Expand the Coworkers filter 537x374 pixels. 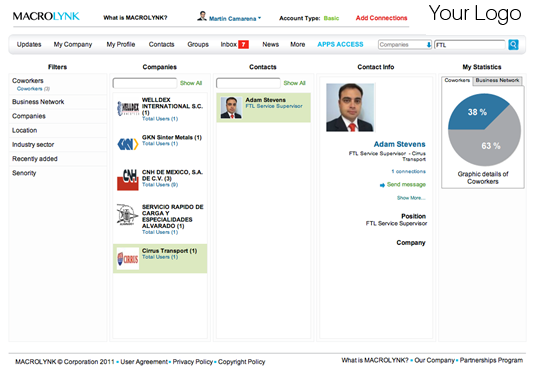tap(28, 81)
